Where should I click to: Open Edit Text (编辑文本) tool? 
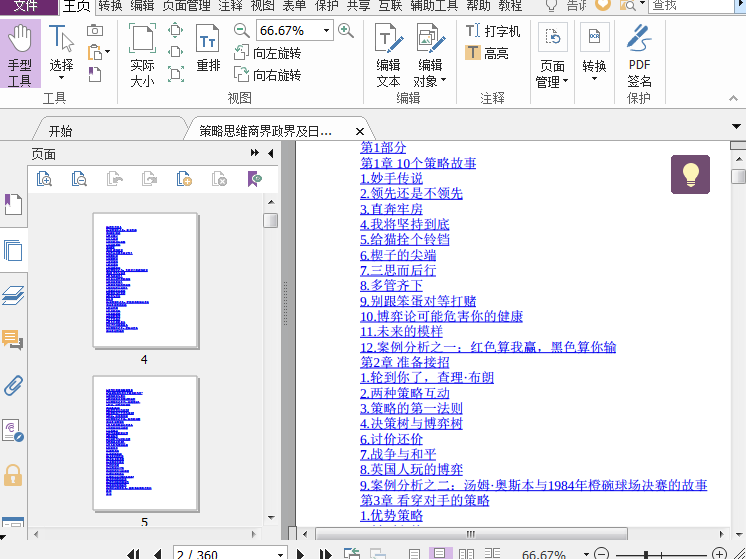388,55
